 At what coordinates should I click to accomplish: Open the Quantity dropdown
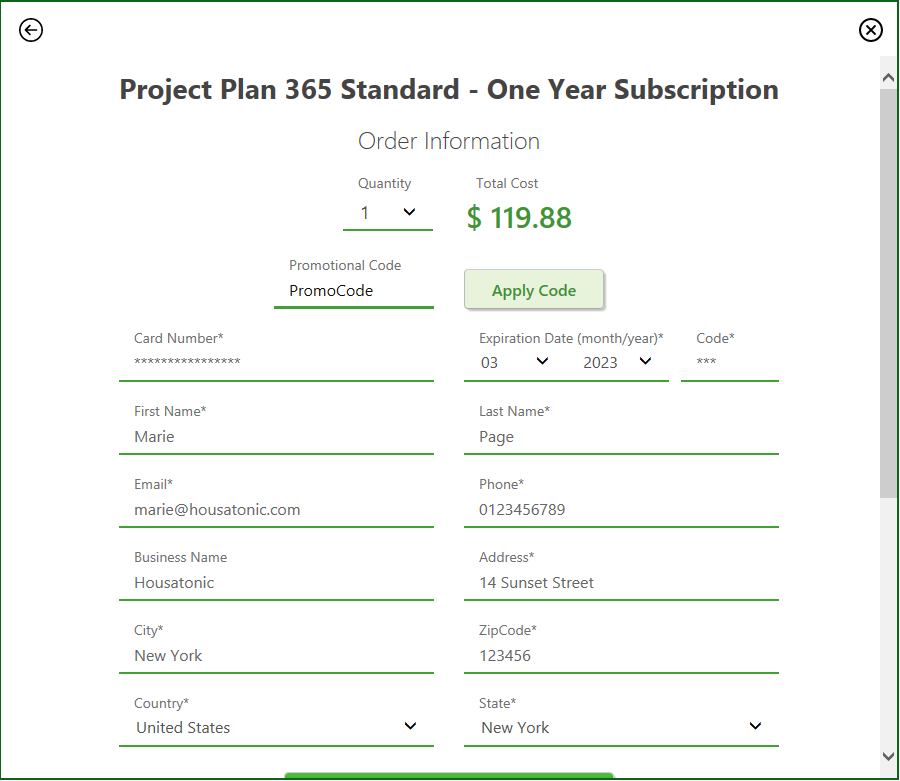tap(388, 213)
